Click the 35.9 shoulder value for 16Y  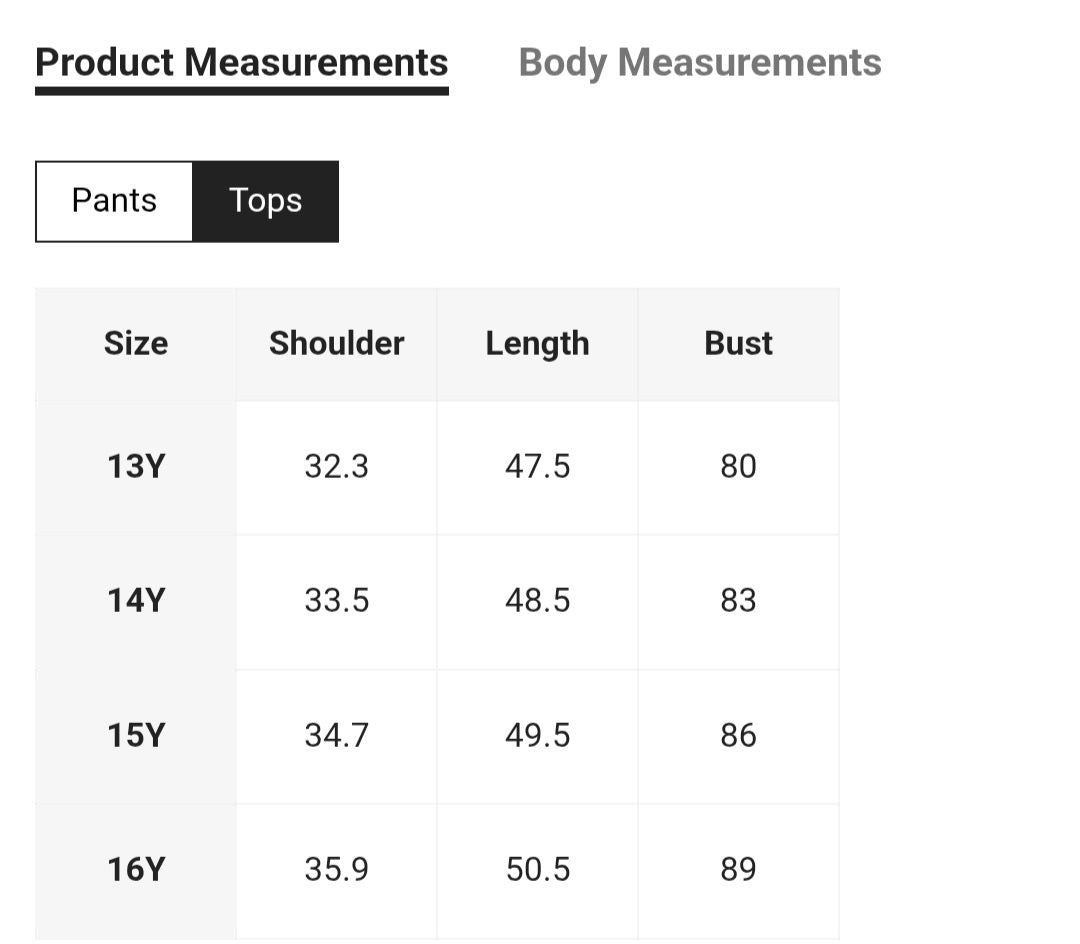tap(336, 870)
